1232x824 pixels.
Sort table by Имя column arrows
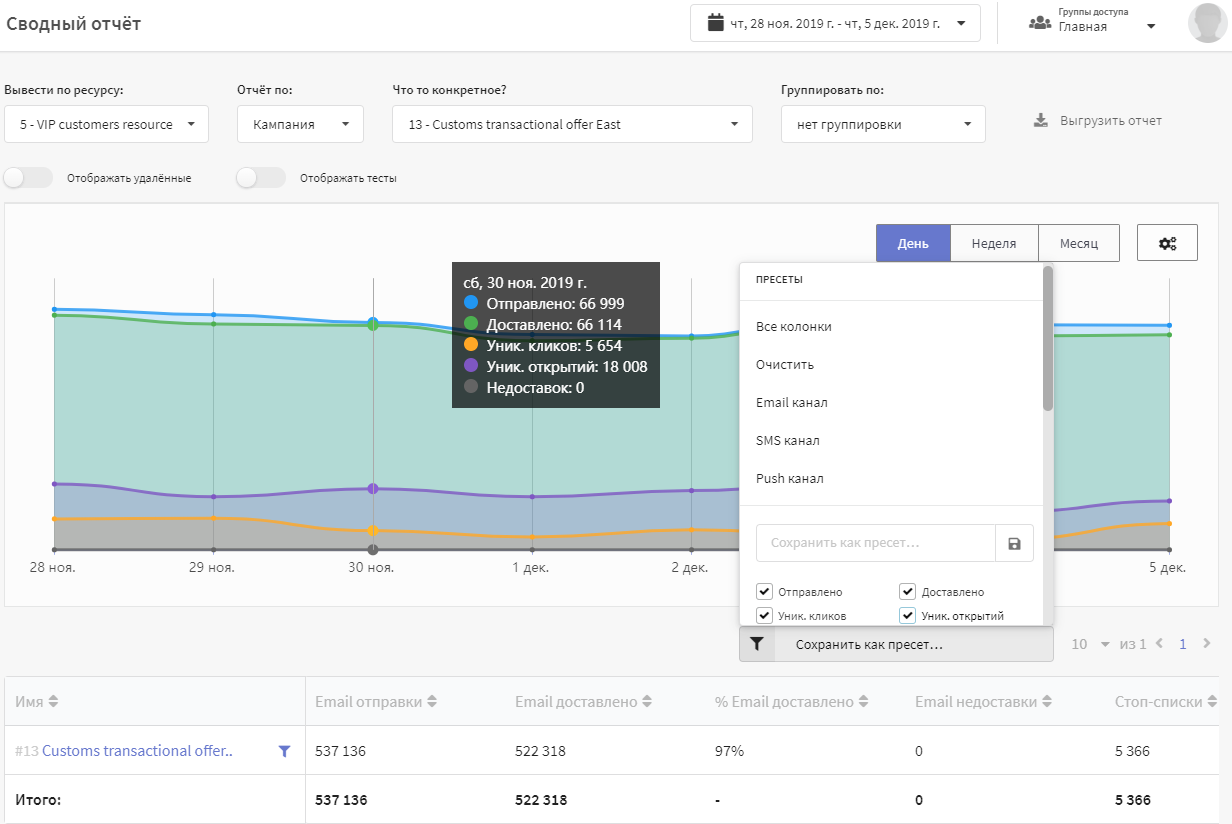53,702
